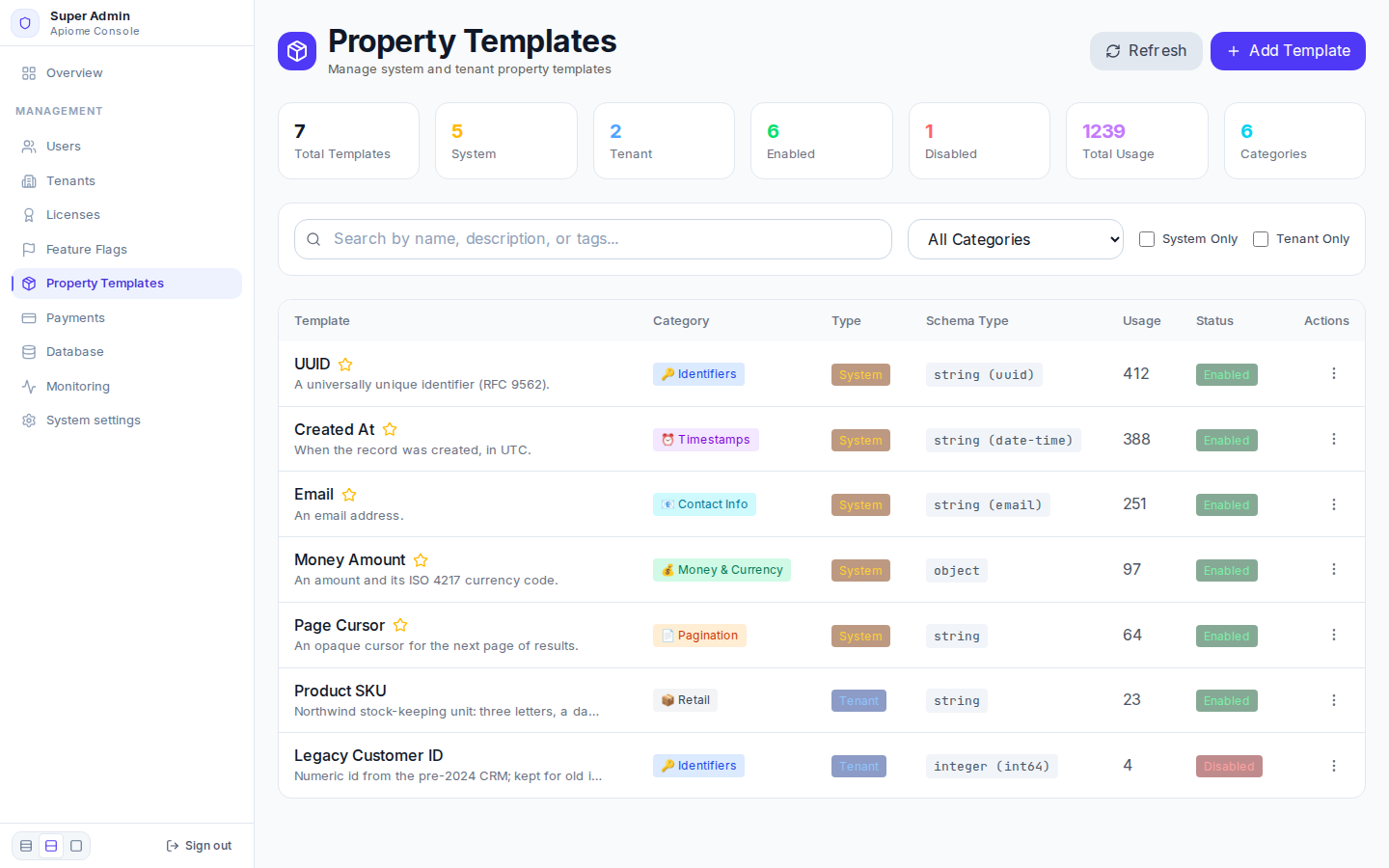The image size is (1389, 868).
Task: Open Monitoring in the sidebar
Action: coord(127,387)
